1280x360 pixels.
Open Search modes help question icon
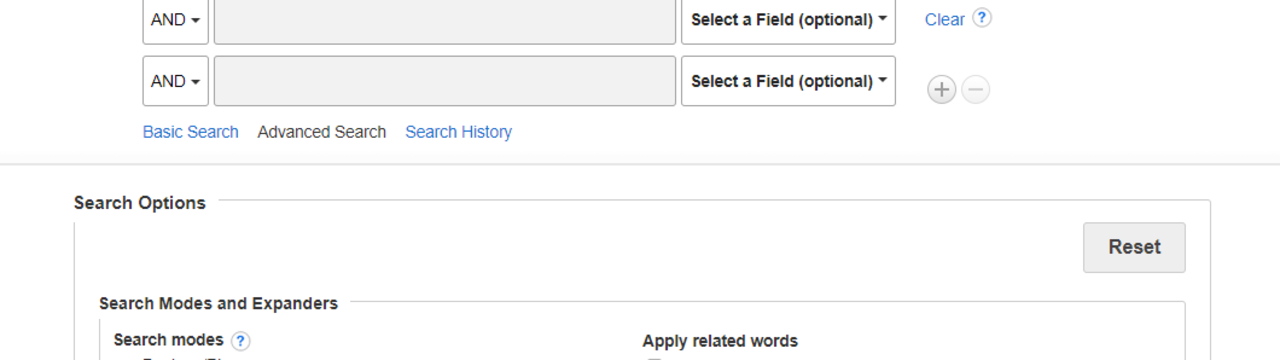pos(240,341)
